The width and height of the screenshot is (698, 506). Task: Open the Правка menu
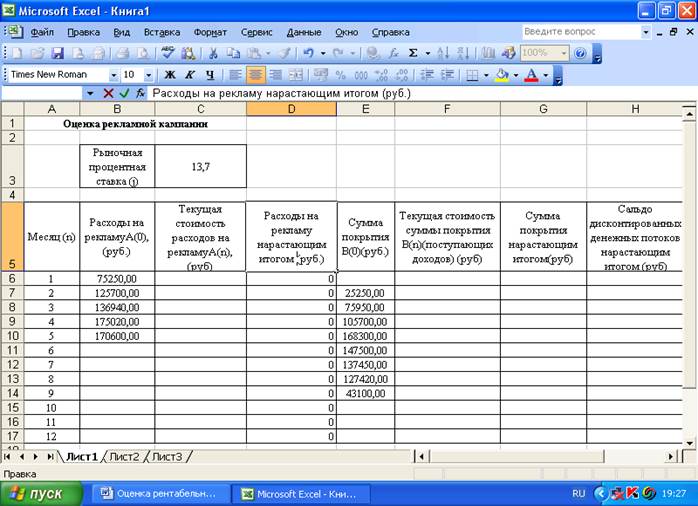coord(83,32)
